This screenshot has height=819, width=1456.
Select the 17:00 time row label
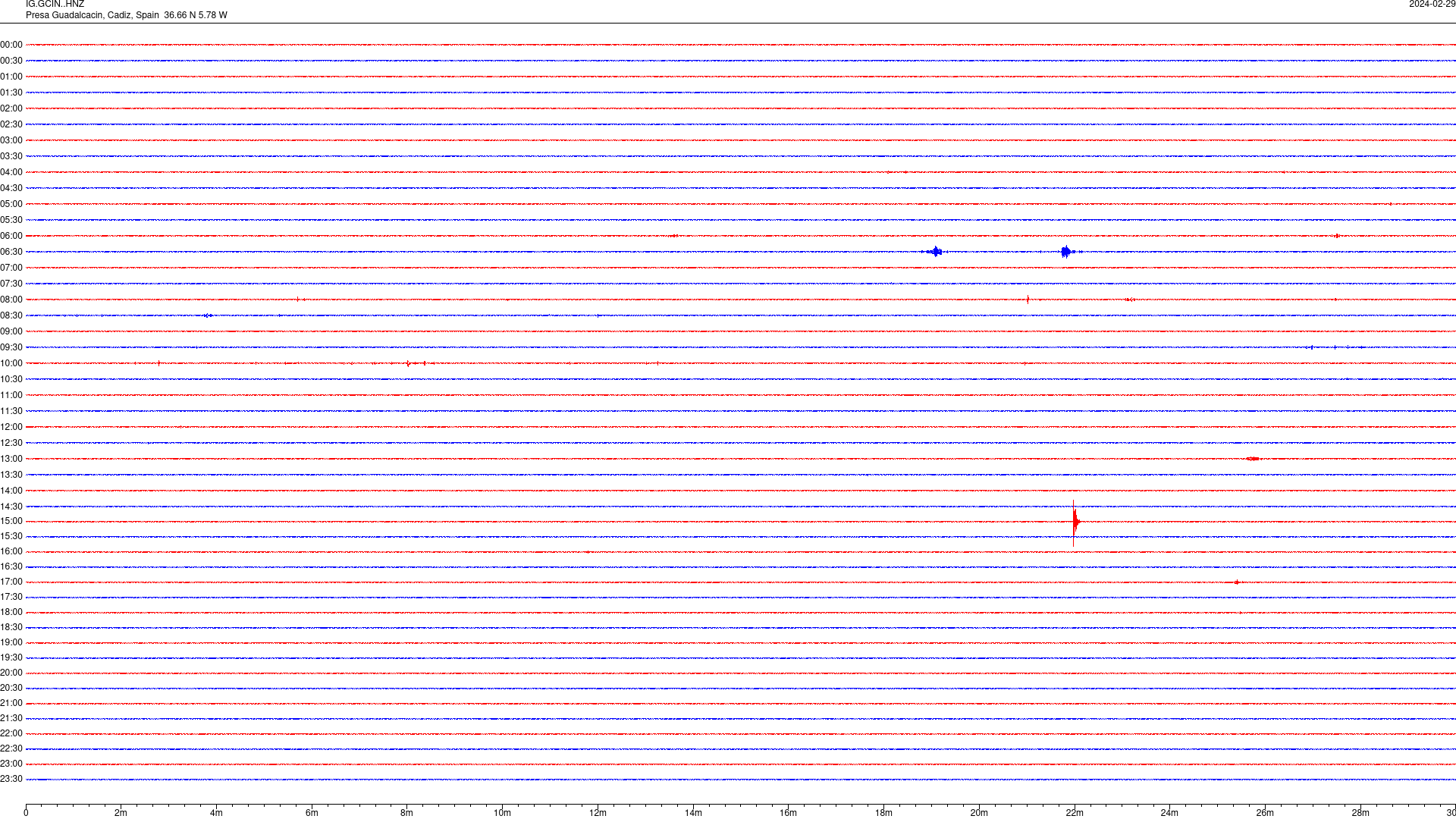point(11,582)
